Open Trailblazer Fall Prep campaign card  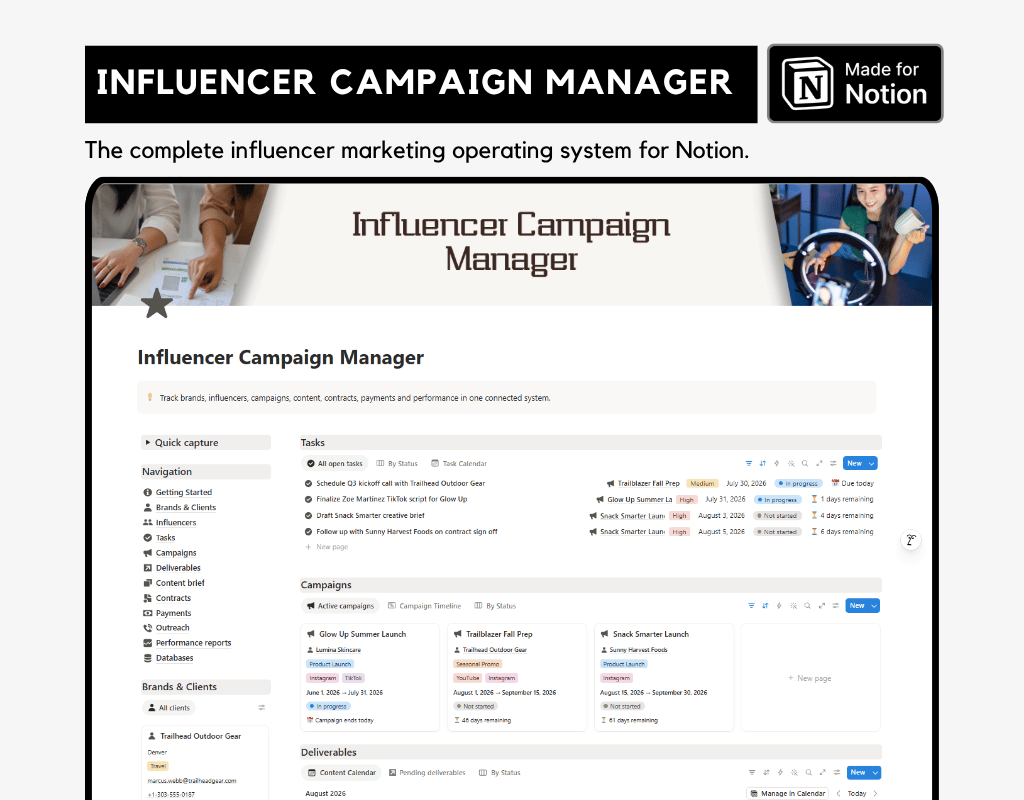[x=517, y=678]
